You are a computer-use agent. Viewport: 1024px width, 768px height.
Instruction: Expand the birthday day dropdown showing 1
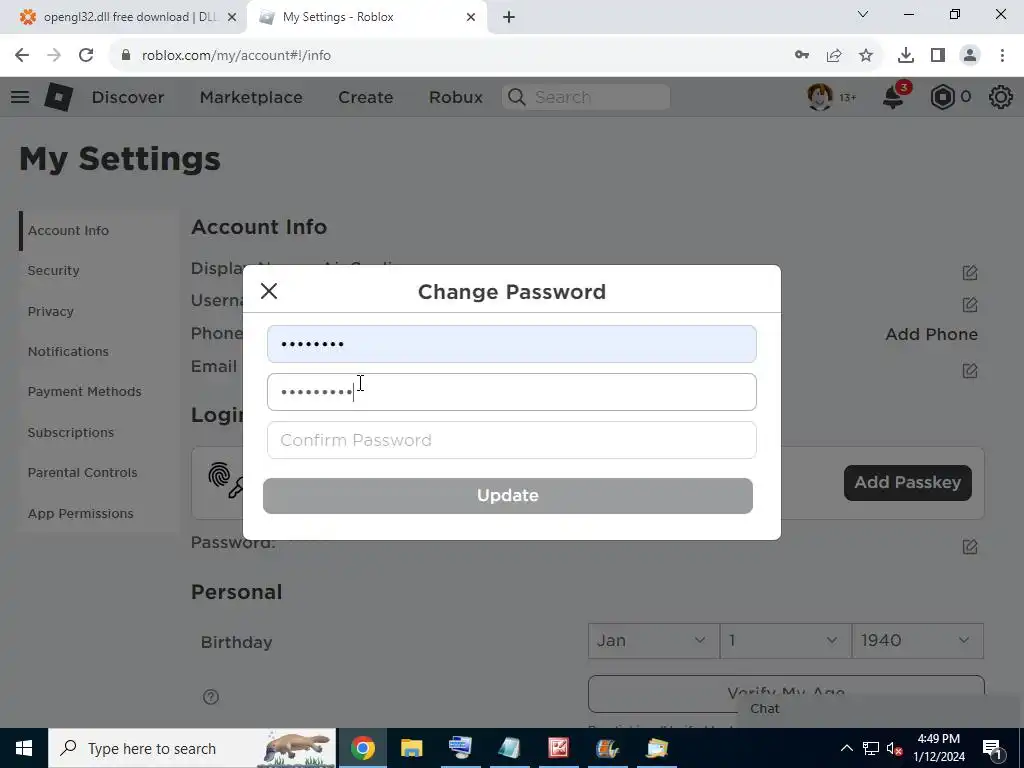pos(786,641)
